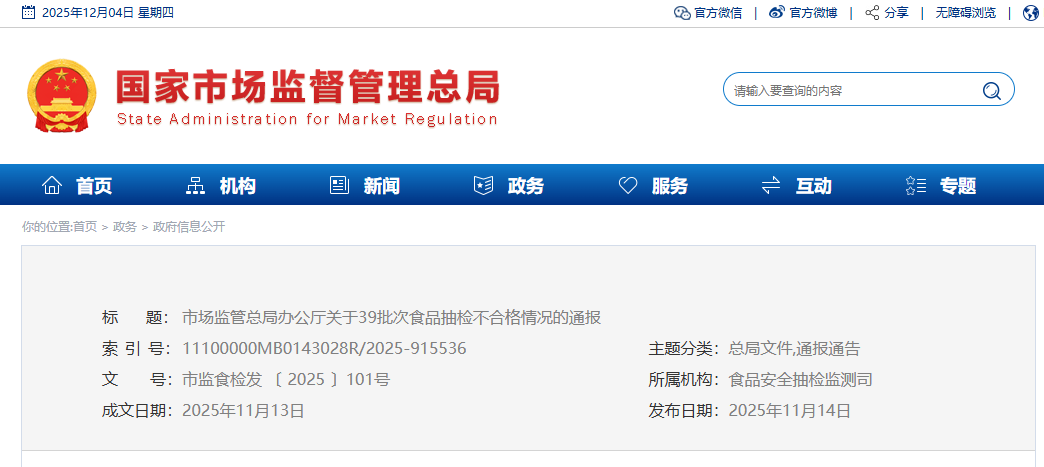Click 无障碍浏览 accessibility link

965,13
